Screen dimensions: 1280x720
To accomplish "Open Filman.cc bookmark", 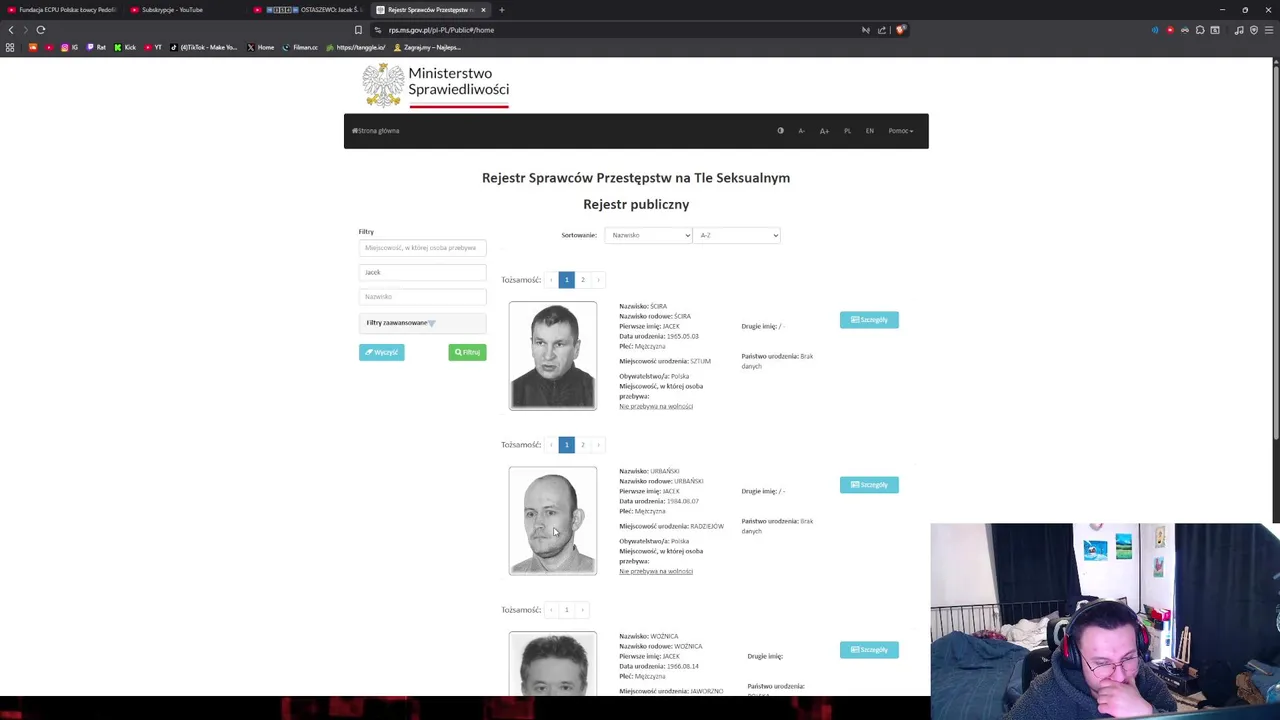I will point(300,48).
